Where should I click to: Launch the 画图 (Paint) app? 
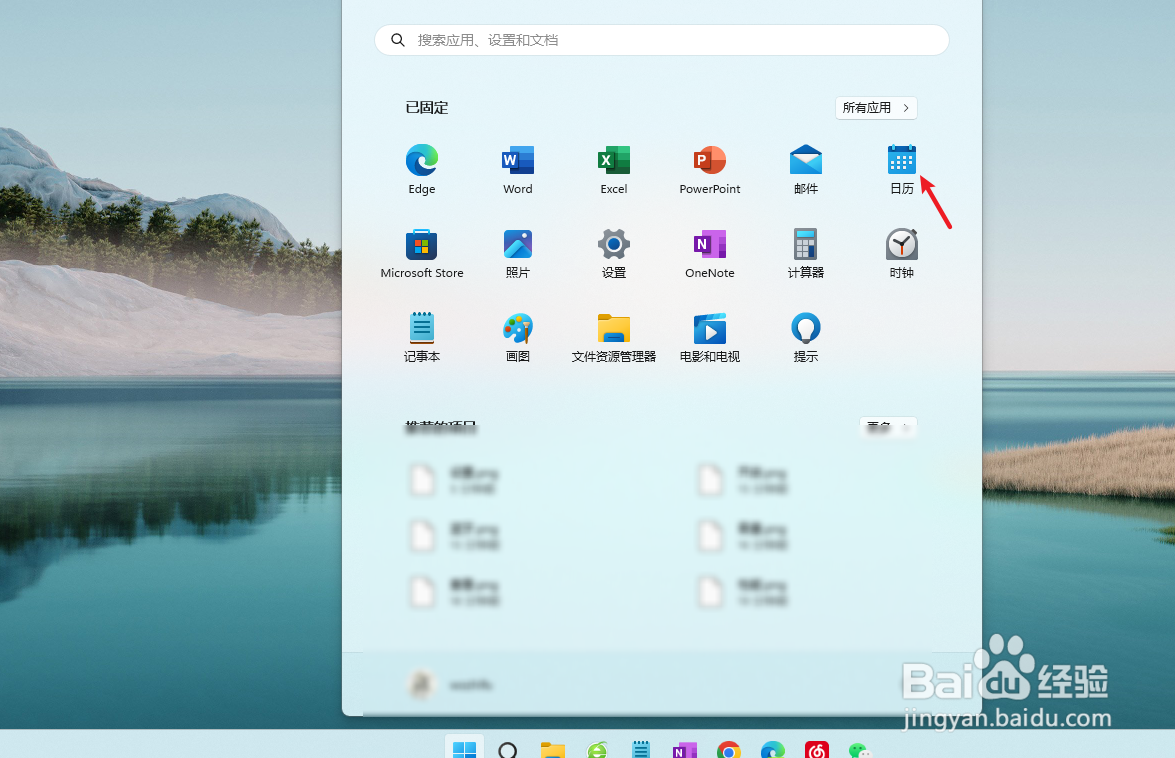(518, 338)
